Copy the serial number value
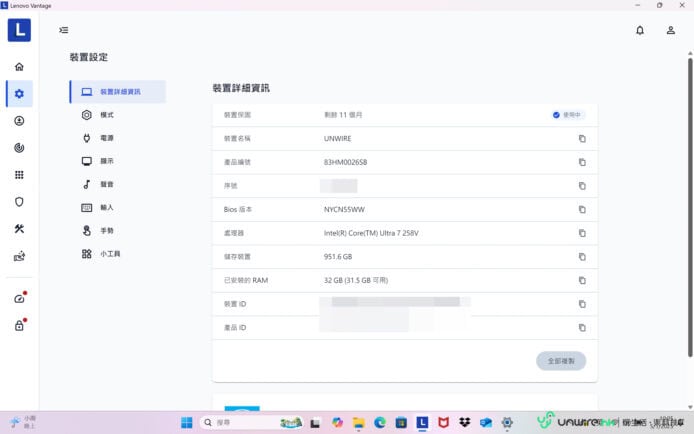Viewport: 694px width, 434px height. (582, 186)
